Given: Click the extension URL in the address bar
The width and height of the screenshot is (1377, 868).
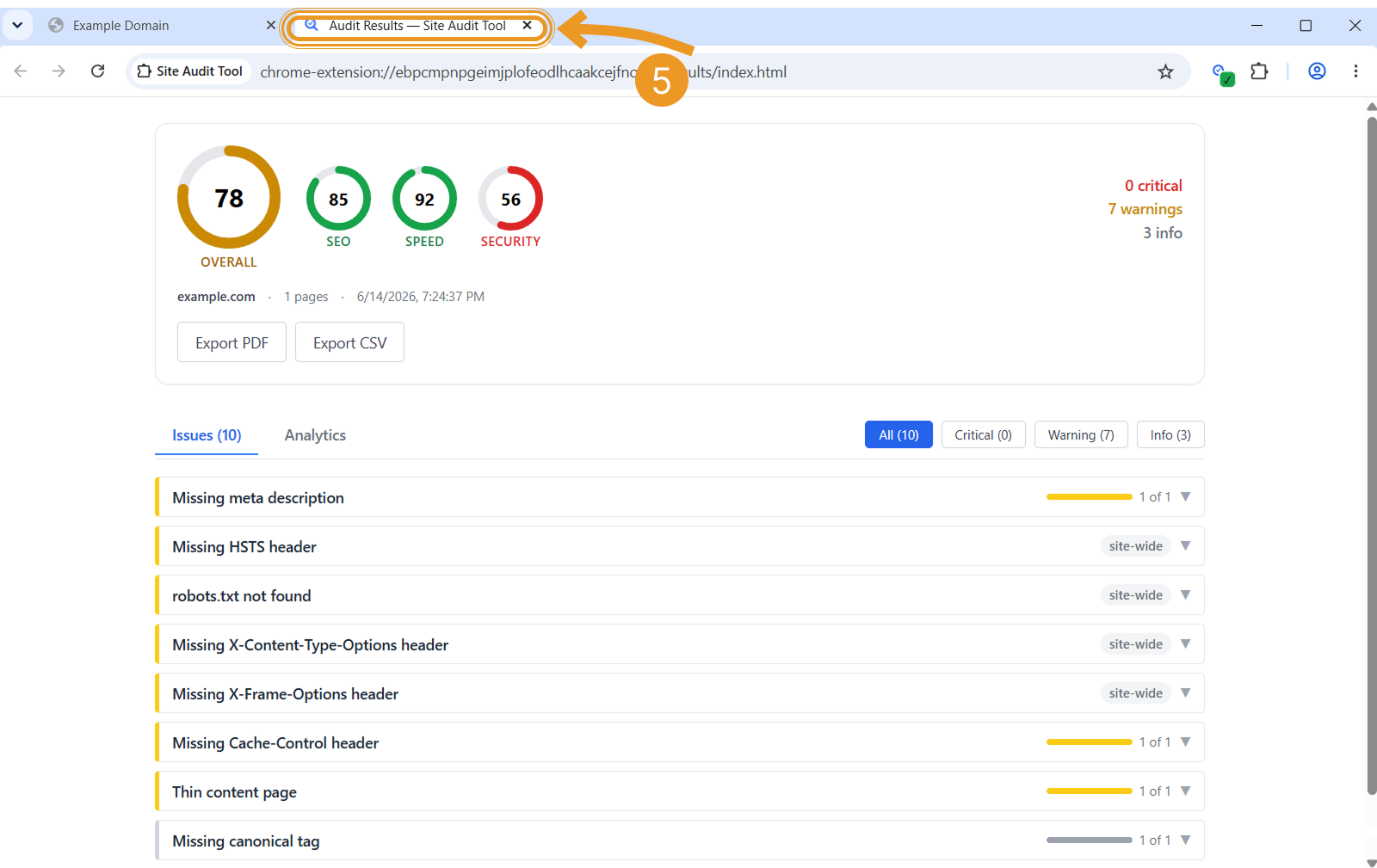Looking at the screenshot, I should [523, 72].
